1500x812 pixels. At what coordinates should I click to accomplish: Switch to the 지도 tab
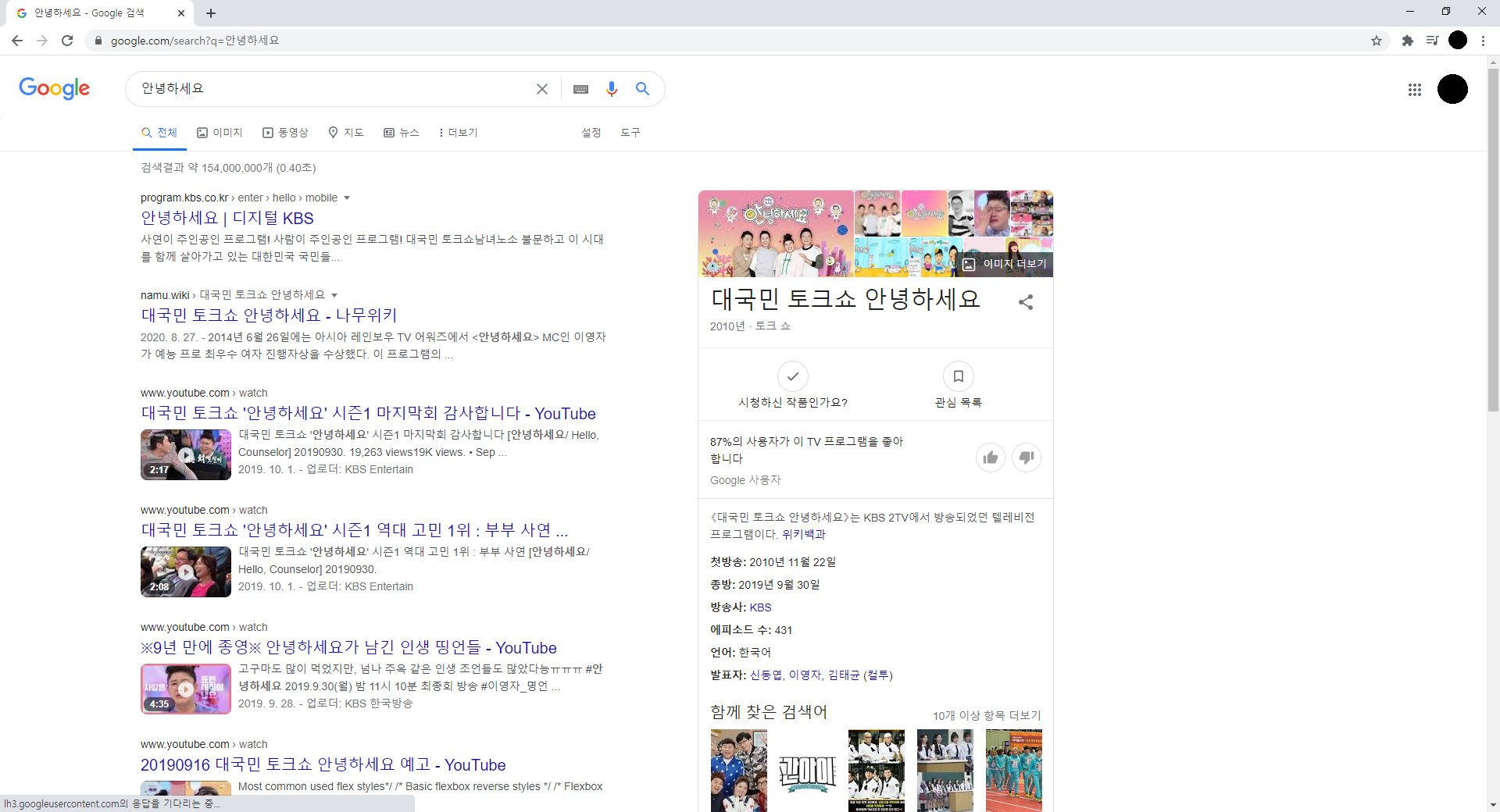click(x=346, y=133)
